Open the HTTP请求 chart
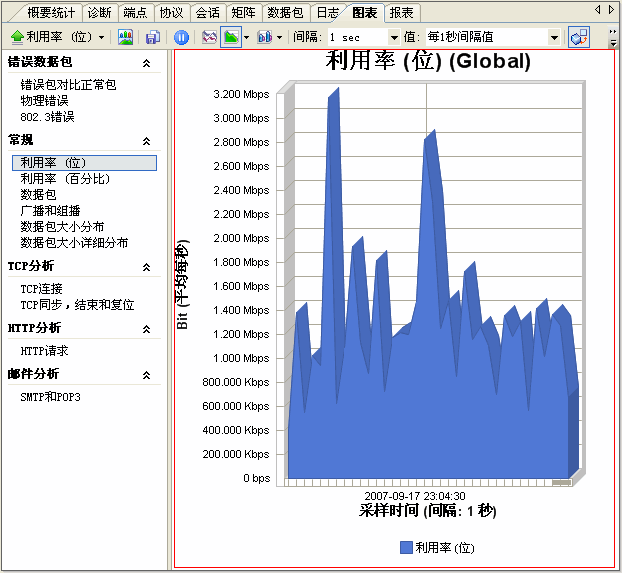Viewport: 622px width, 573px height. coord(44,351)
